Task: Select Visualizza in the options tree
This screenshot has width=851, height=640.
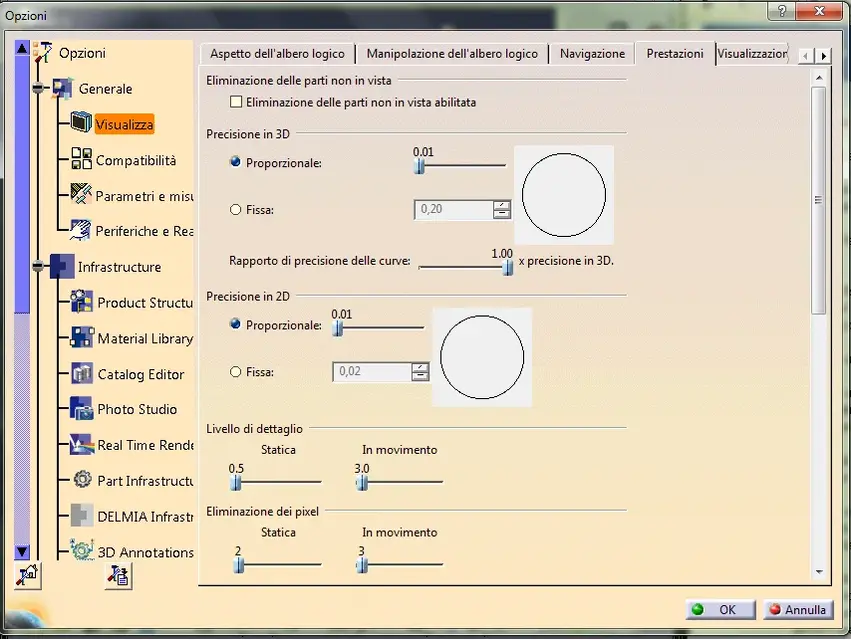Action: click(124, 124)
